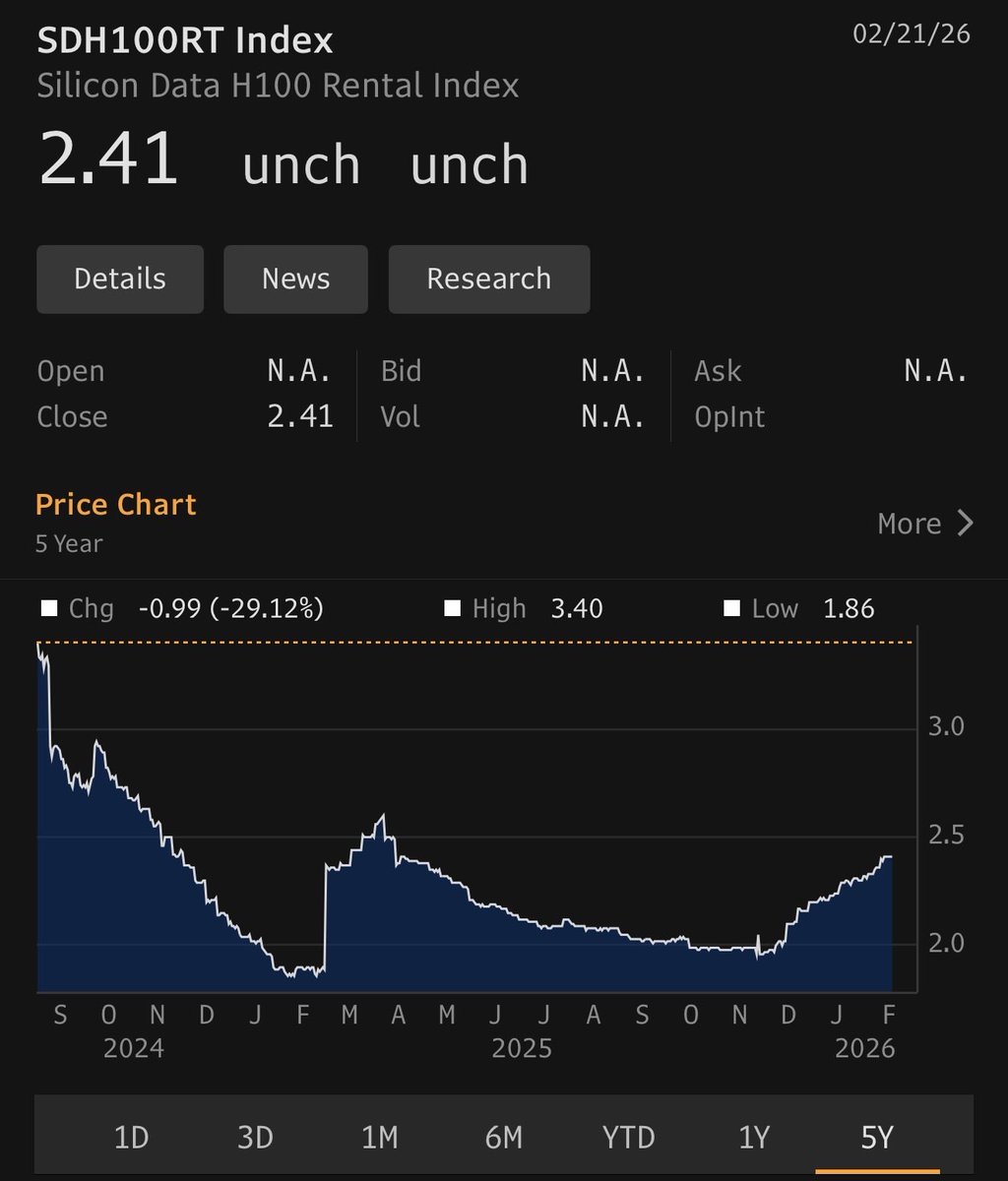1008x1181 pixels.
Task: Select the 1Y time range tab
Action: click(753, 1138)
